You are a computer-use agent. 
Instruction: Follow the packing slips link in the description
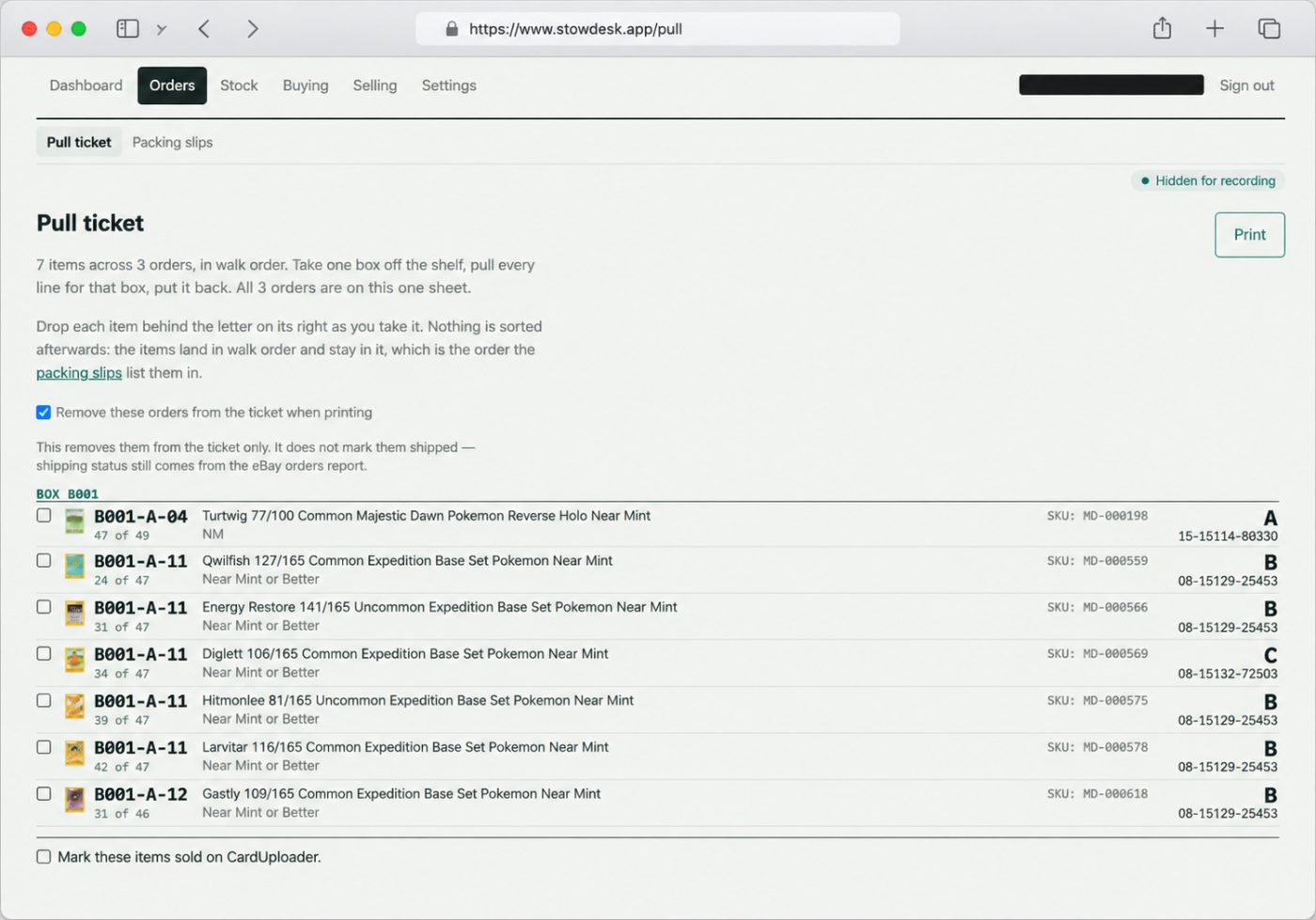[x=79, y=373]
